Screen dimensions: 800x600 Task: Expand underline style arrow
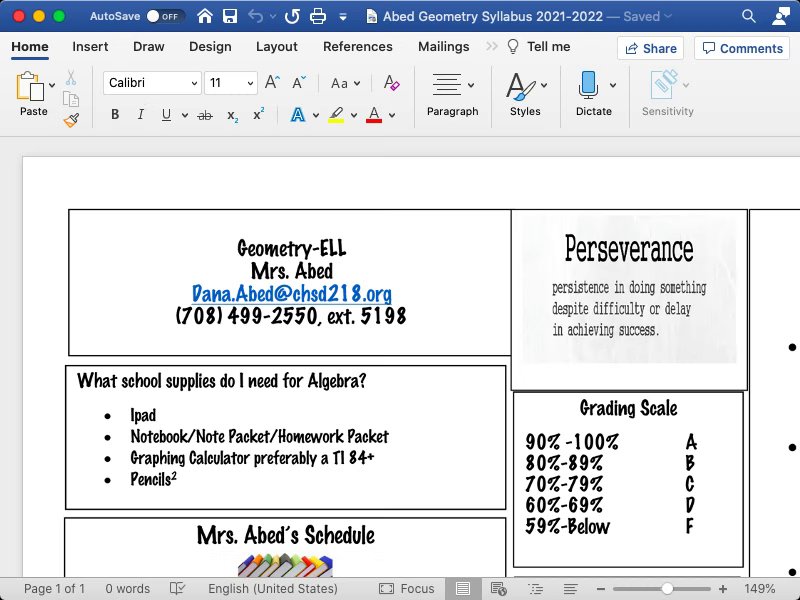pyautogui.click(x=185, y=115)
